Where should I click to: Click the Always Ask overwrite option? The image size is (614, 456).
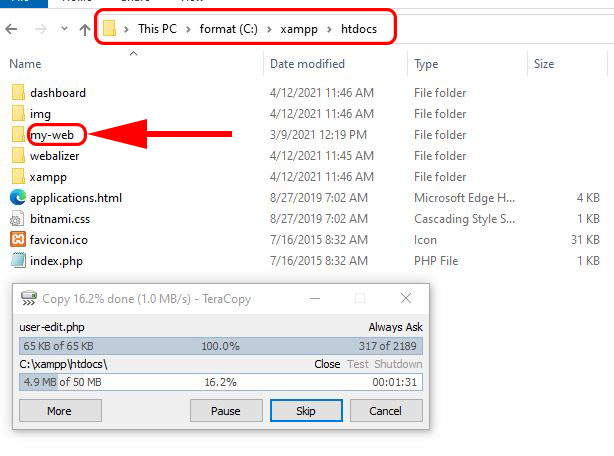pos(395,327)
